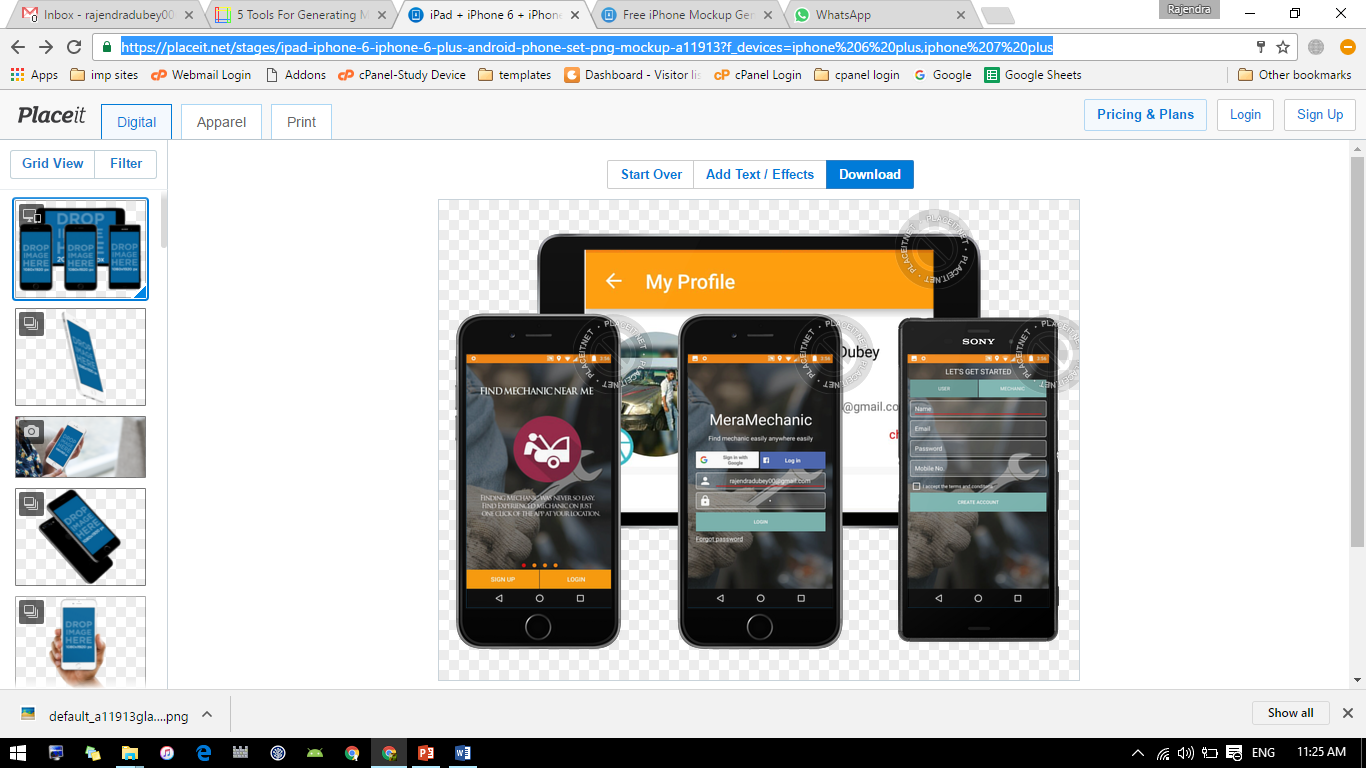Open the action center notifications icon

pos(1234,753)
